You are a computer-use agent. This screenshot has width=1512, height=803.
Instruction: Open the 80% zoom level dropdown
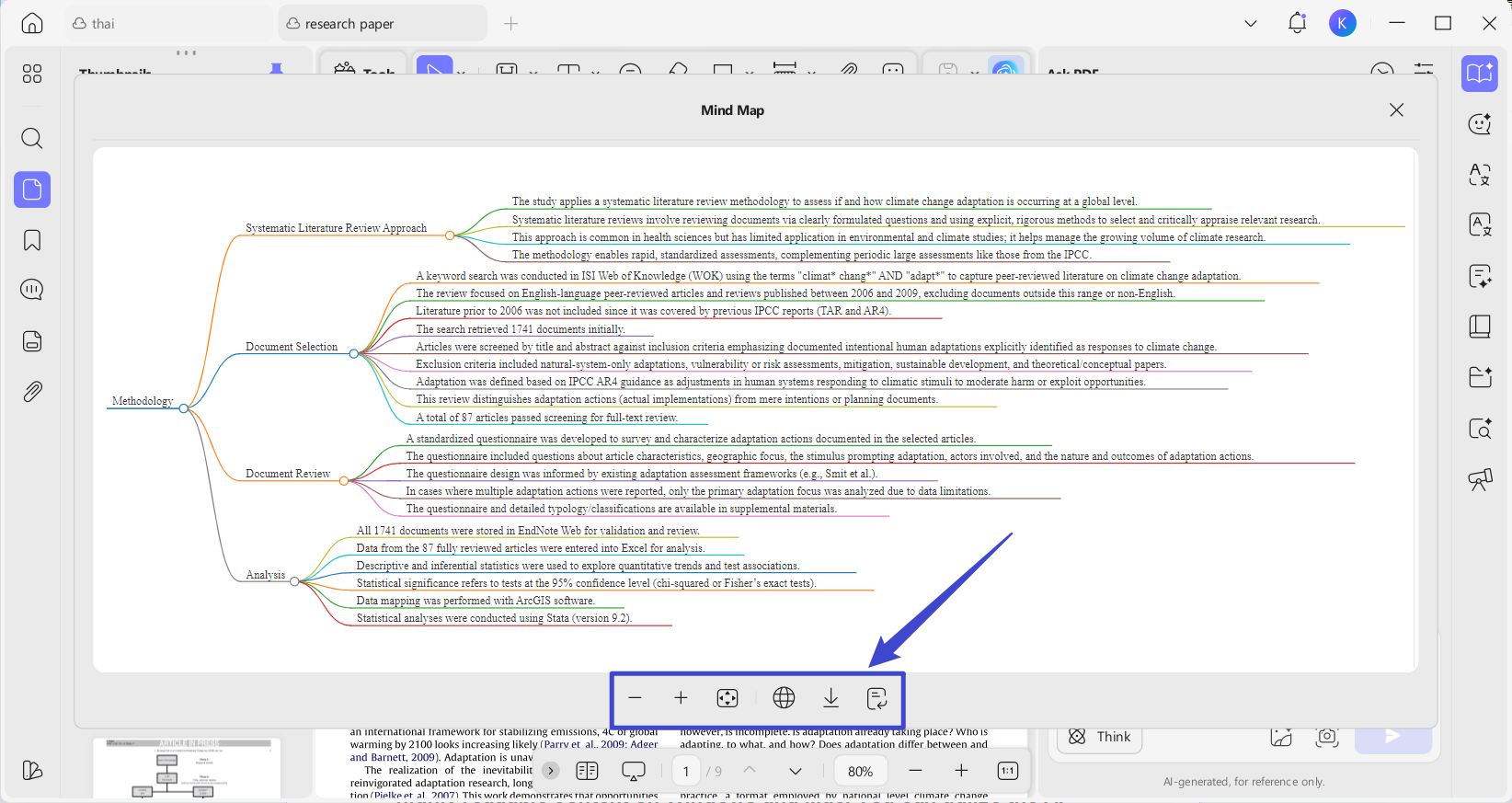click(861, 771)
